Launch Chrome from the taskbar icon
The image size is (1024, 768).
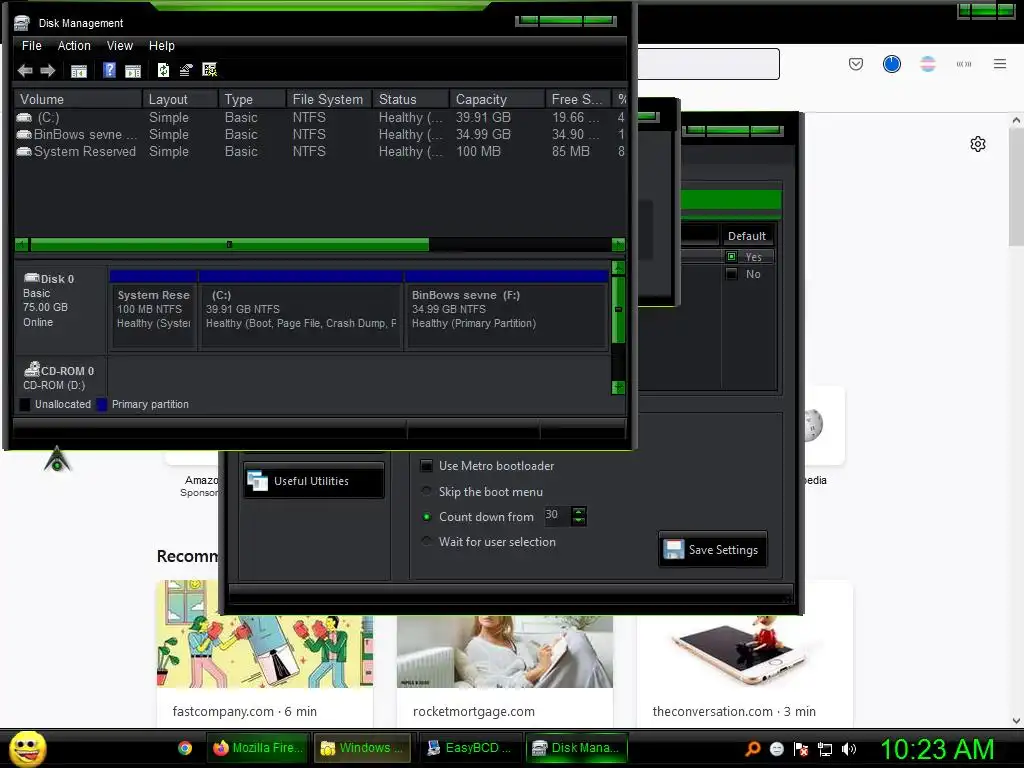pos(185,748)
